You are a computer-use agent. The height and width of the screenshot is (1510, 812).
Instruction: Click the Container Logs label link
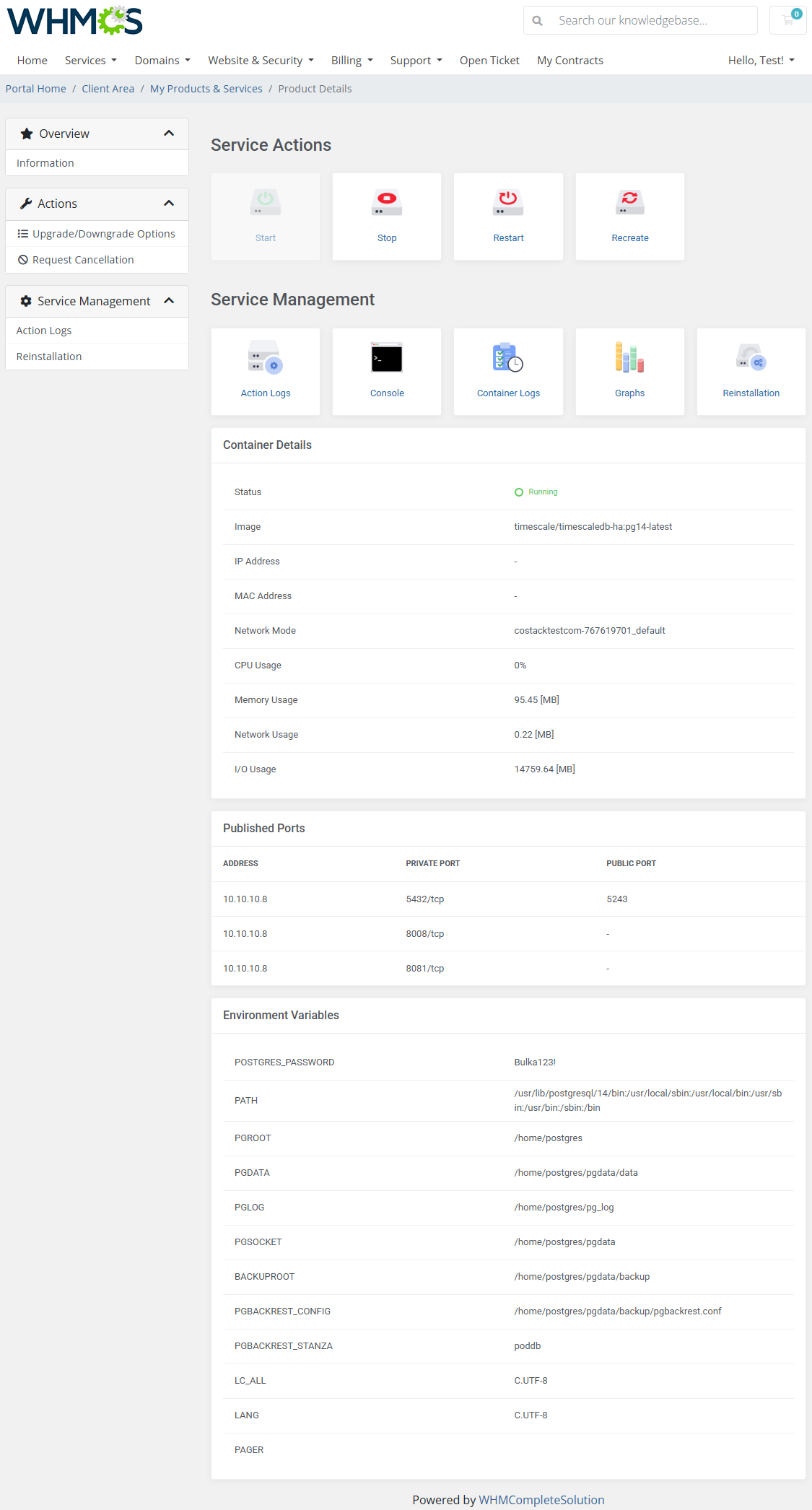508,393
